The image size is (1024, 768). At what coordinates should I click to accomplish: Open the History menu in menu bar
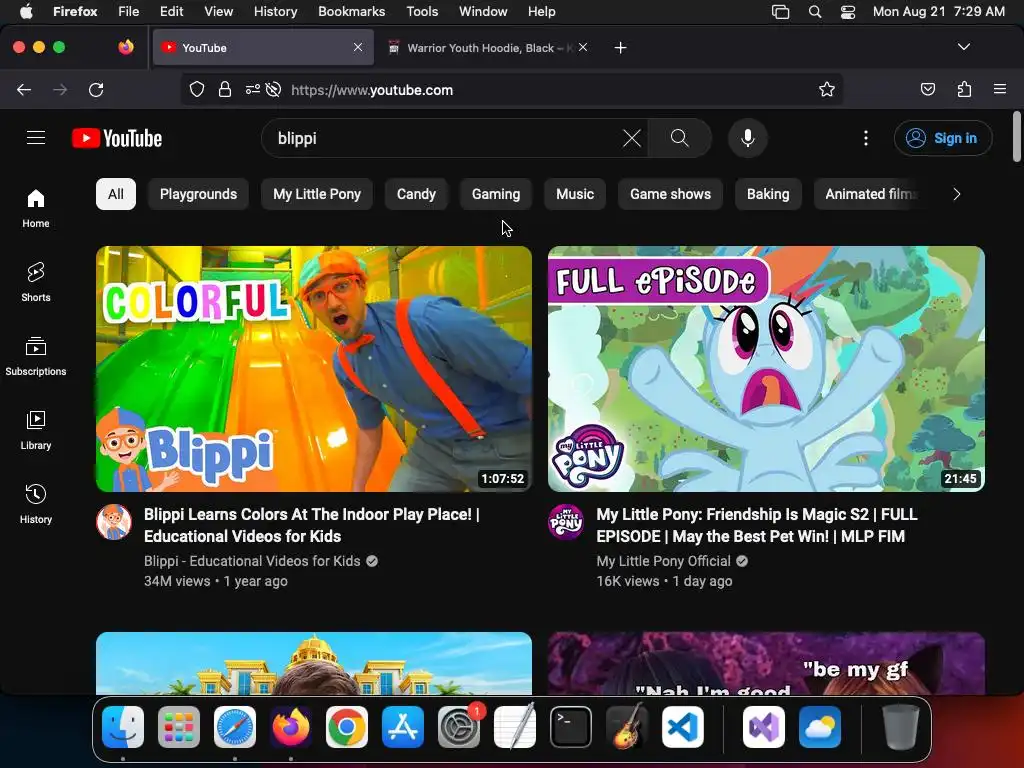coord(275,11)
